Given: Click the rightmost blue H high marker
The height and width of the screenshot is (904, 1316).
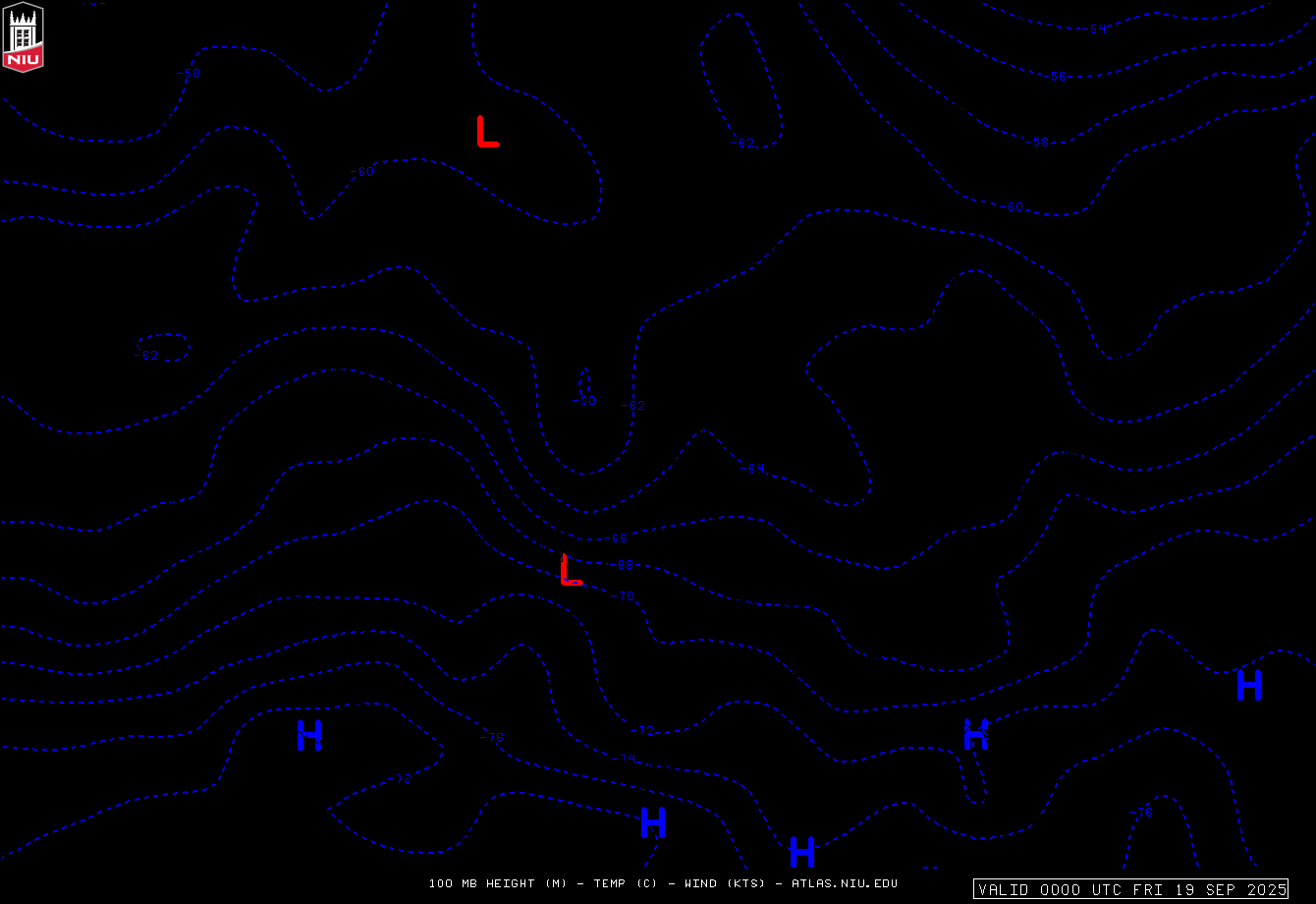Looking at the screenshot, I should point(1248,685).
